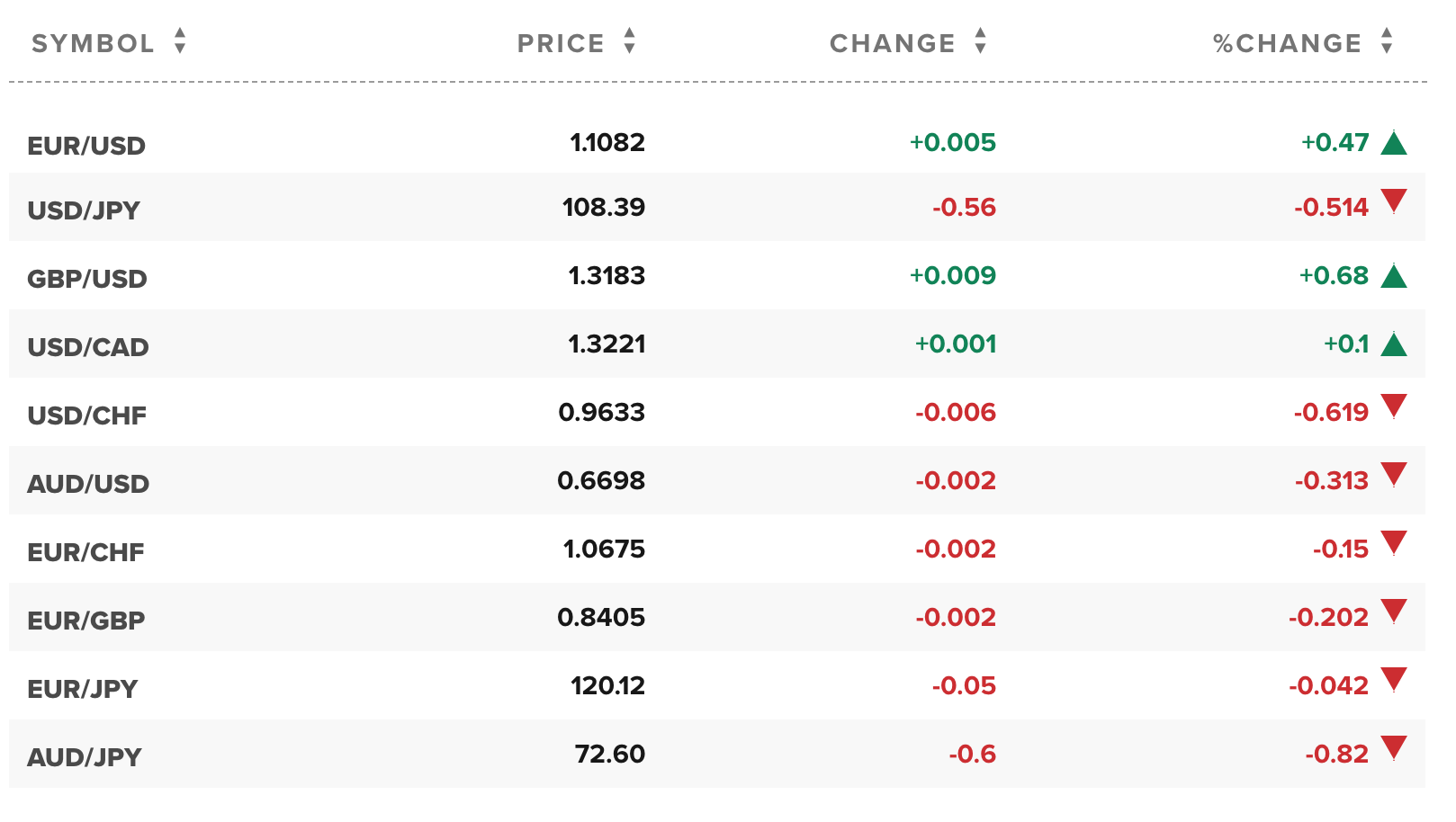
Task: Click red down arrow in AUD/JPY row
Action: pyautogui.click(x=1394, y=748)
